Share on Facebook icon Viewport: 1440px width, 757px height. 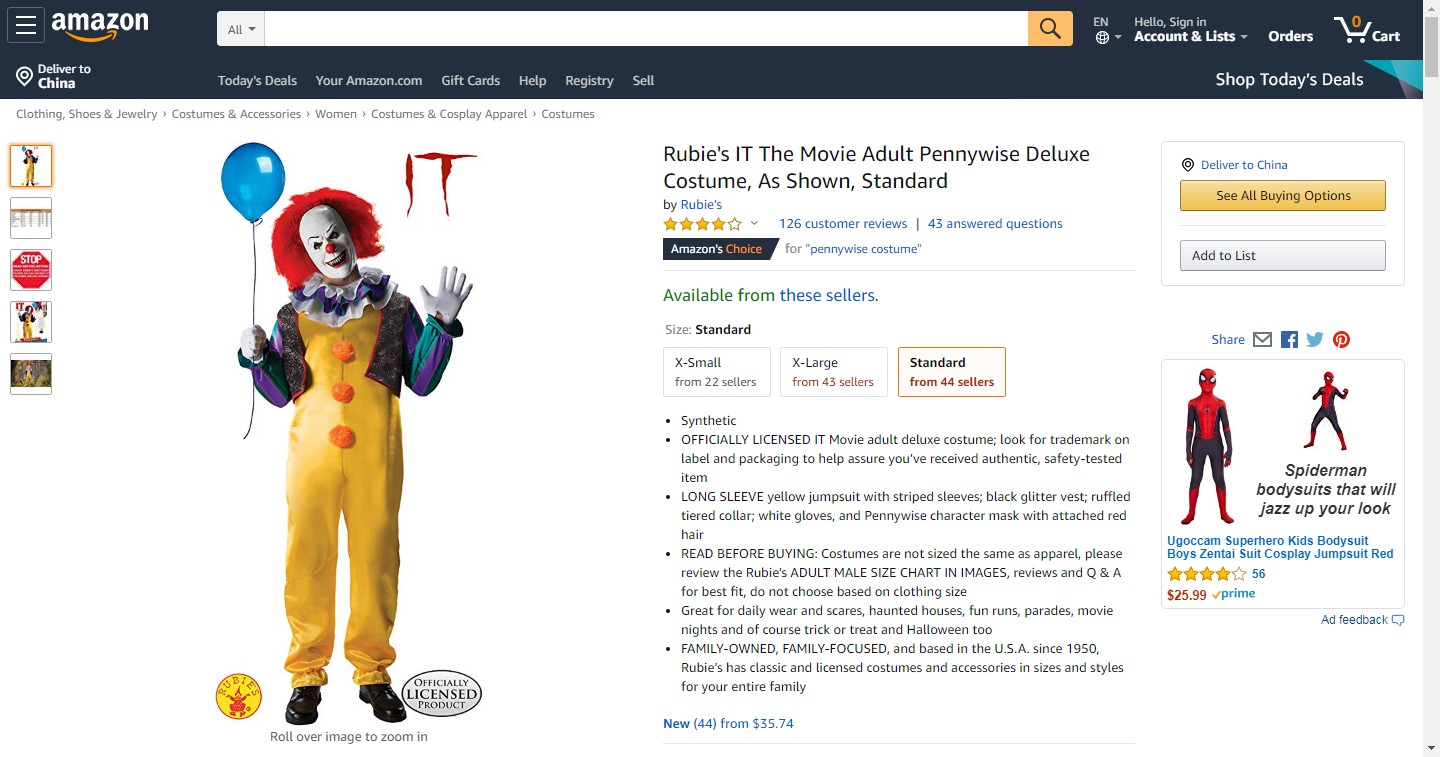click(x=1289, y=339)
